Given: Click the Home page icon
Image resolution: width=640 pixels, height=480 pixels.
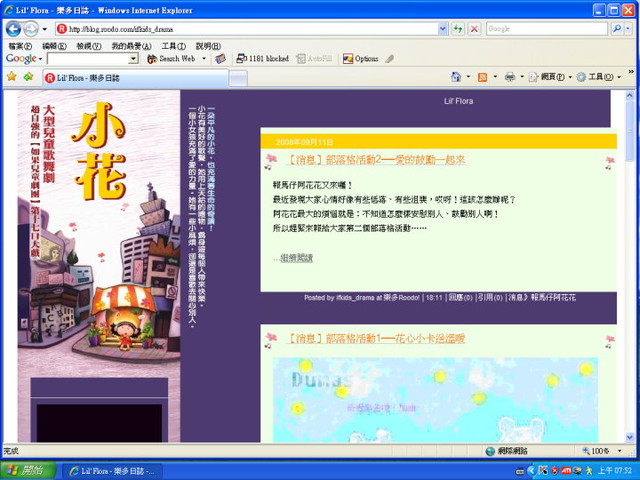Looking at the screenshot, I should click(x=456, y=77).
